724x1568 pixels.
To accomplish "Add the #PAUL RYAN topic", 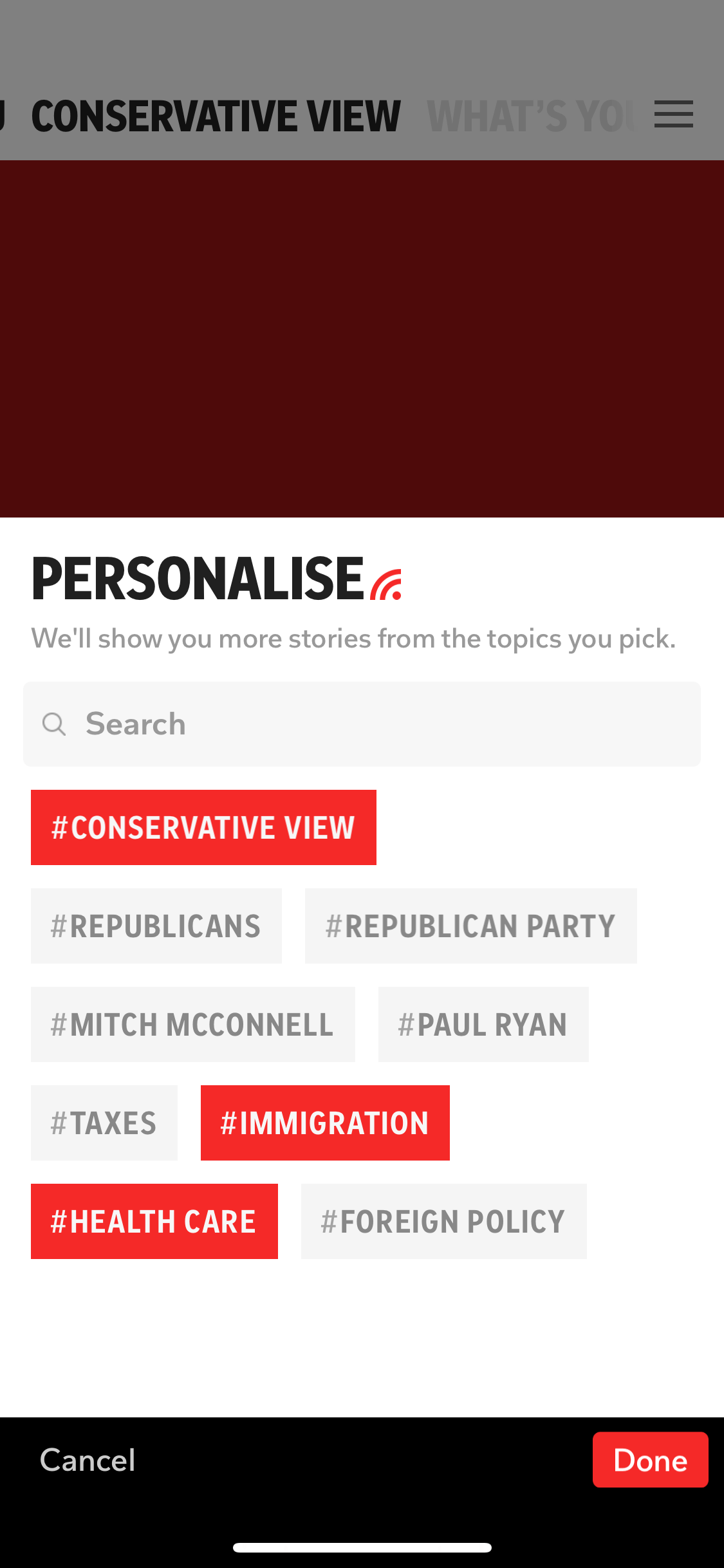I will [x=483, y=1024].
